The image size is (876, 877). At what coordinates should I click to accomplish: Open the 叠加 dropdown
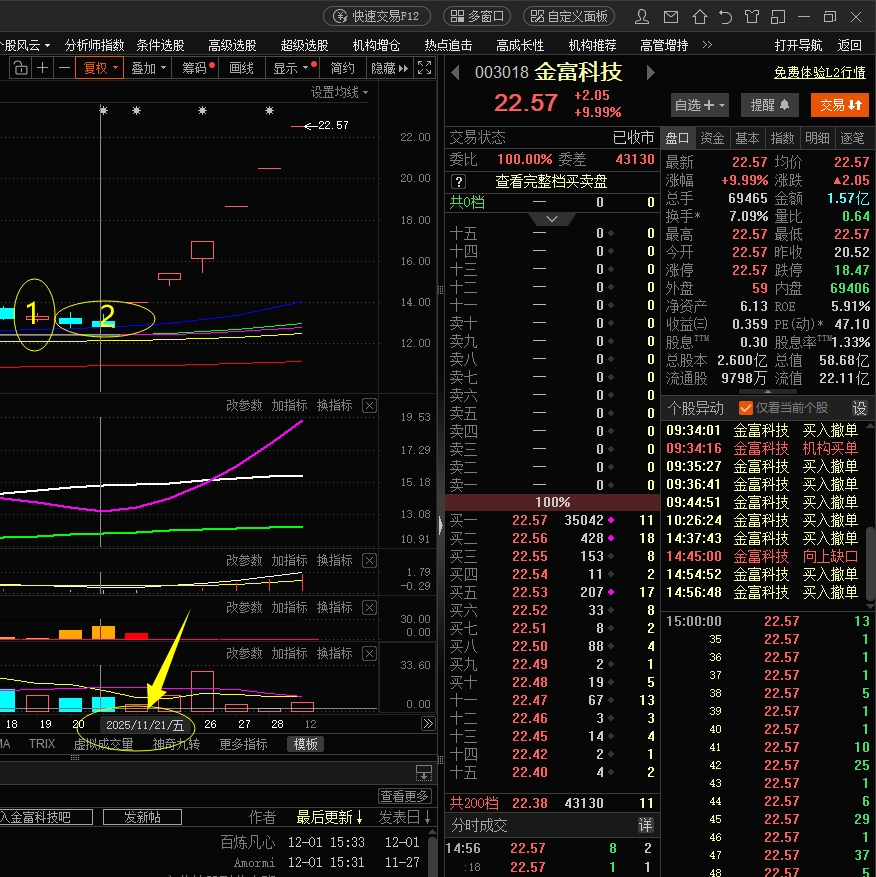pyautogui.click(x=148, y=68)
